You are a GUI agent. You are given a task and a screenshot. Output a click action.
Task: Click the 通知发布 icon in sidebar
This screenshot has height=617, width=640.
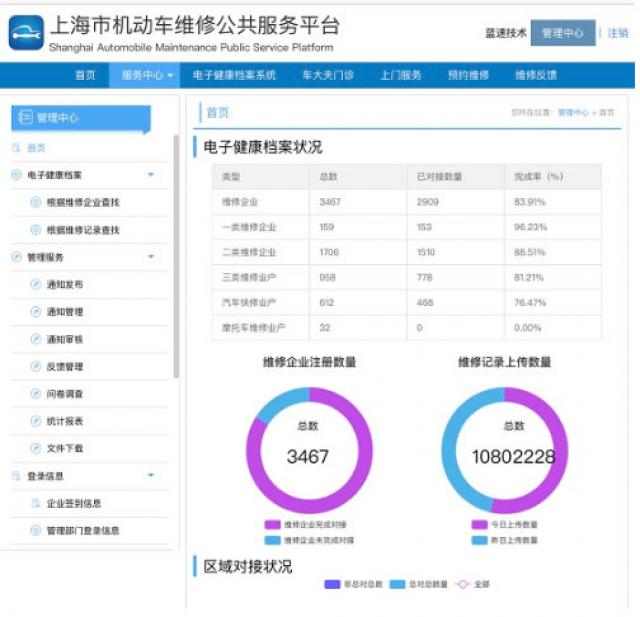[36, 285]
